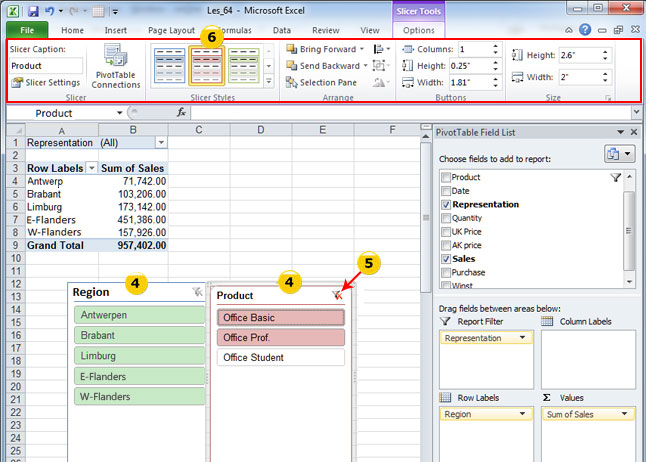Click the button Columns value field
The image size is (646, 462).
pyautogui.click(x=475, y=49)
